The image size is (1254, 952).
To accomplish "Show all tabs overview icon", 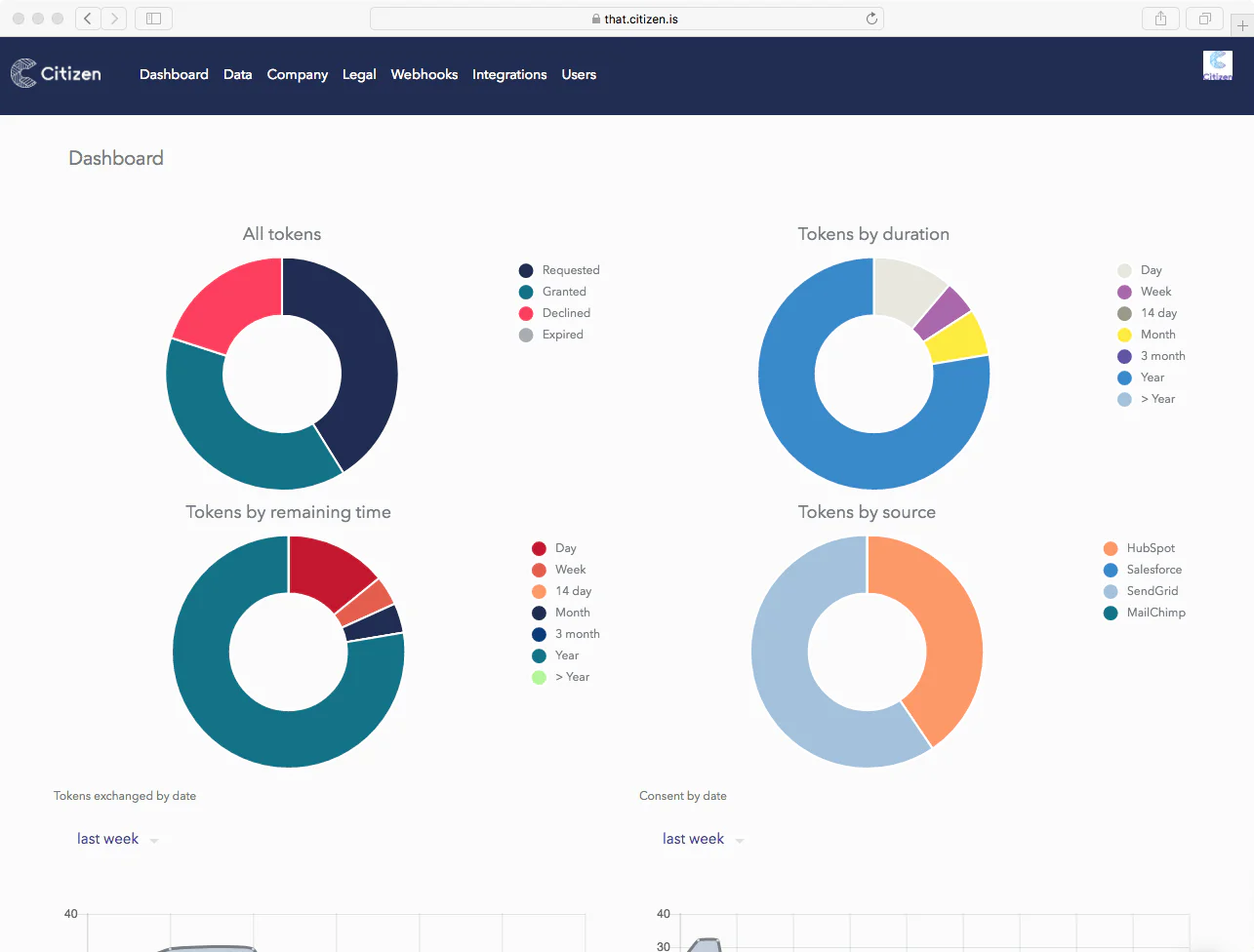I will click(1205, 19).
